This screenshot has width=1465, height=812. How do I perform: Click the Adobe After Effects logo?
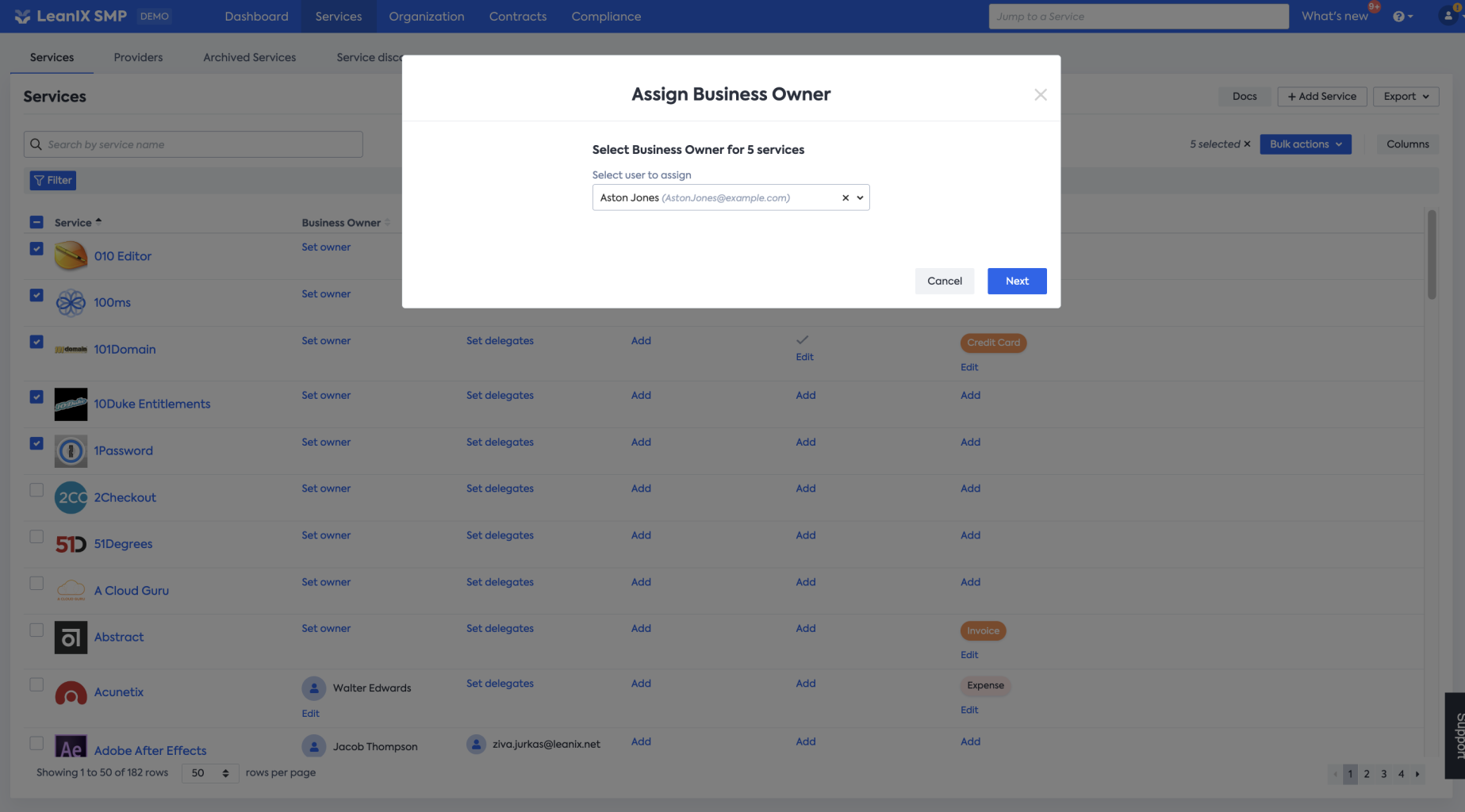[71, 745]
